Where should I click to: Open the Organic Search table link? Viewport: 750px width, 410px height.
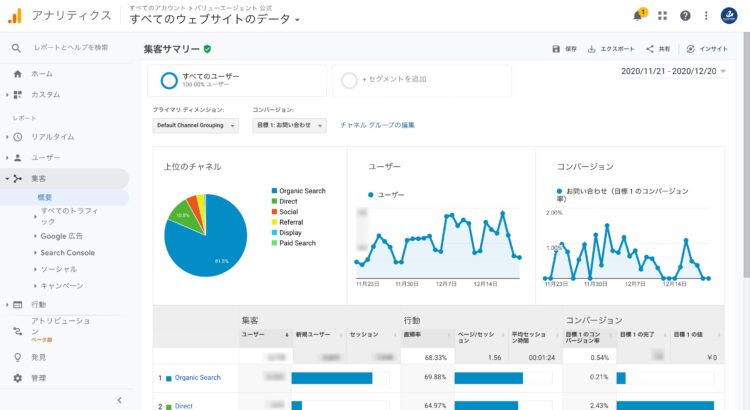point(198,377)
